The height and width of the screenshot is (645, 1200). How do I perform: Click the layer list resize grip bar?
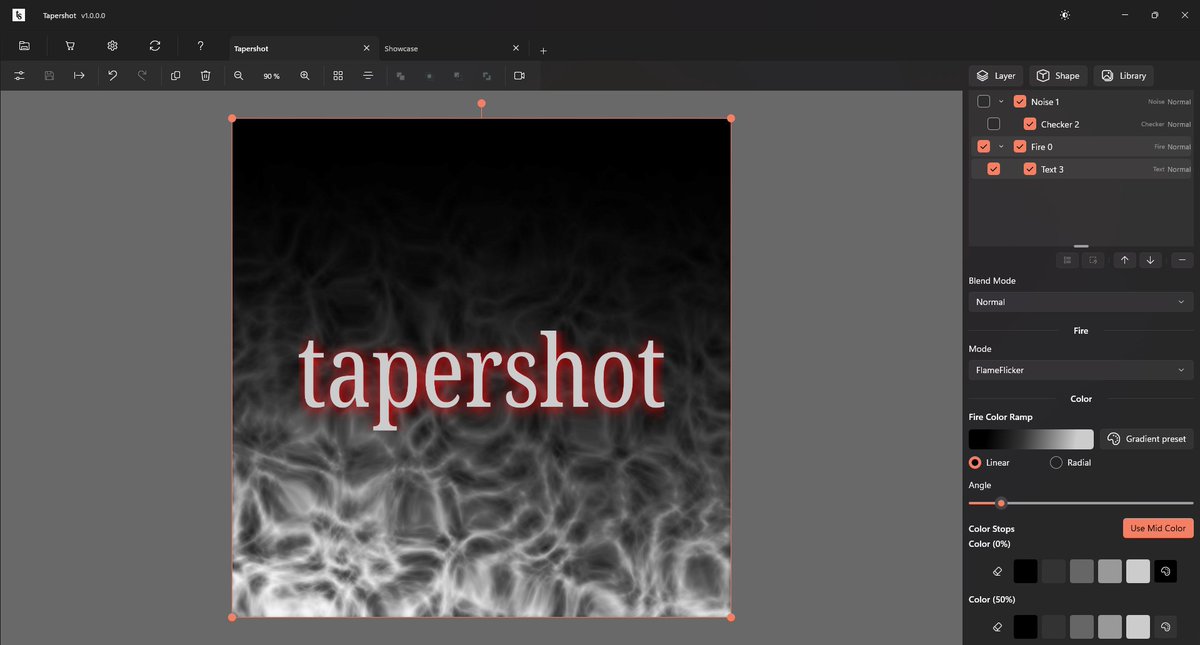pos(1081,246)
